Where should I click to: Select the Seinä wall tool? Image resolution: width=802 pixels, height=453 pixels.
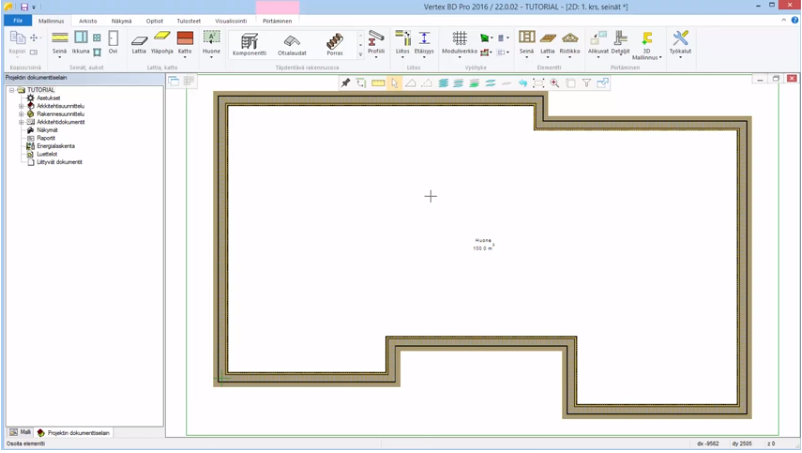click(59, 42)
